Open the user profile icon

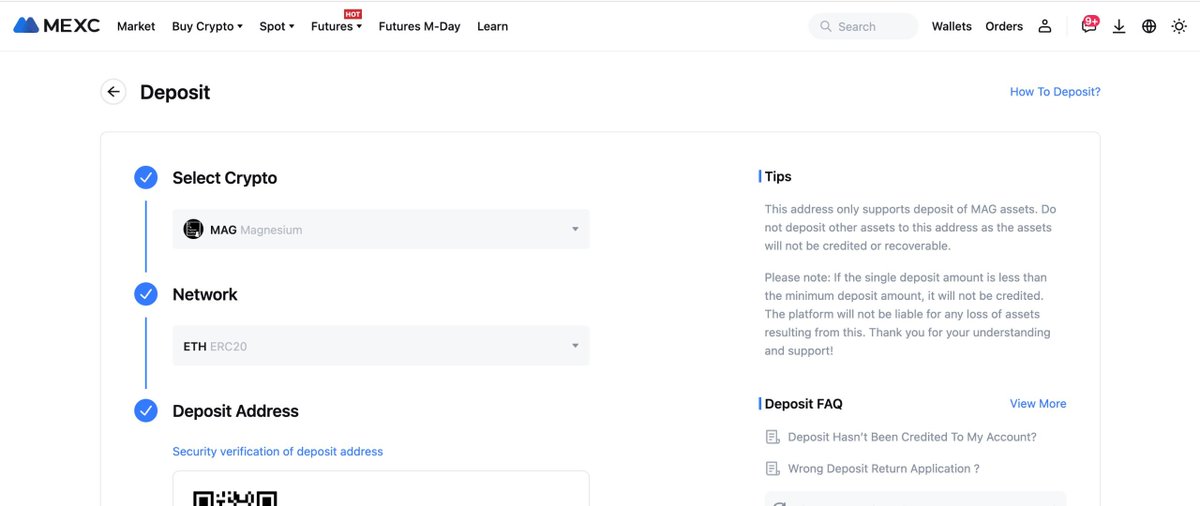pos(1045,27)
